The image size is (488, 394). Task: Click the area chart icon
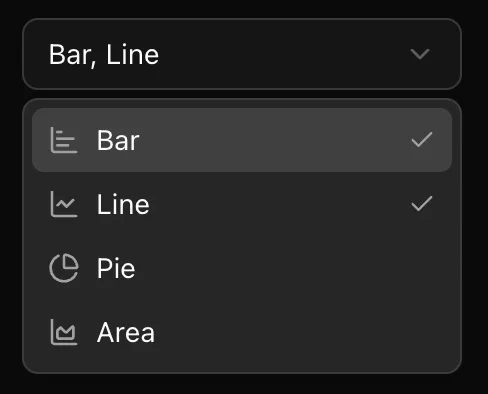tap(64, 332)
